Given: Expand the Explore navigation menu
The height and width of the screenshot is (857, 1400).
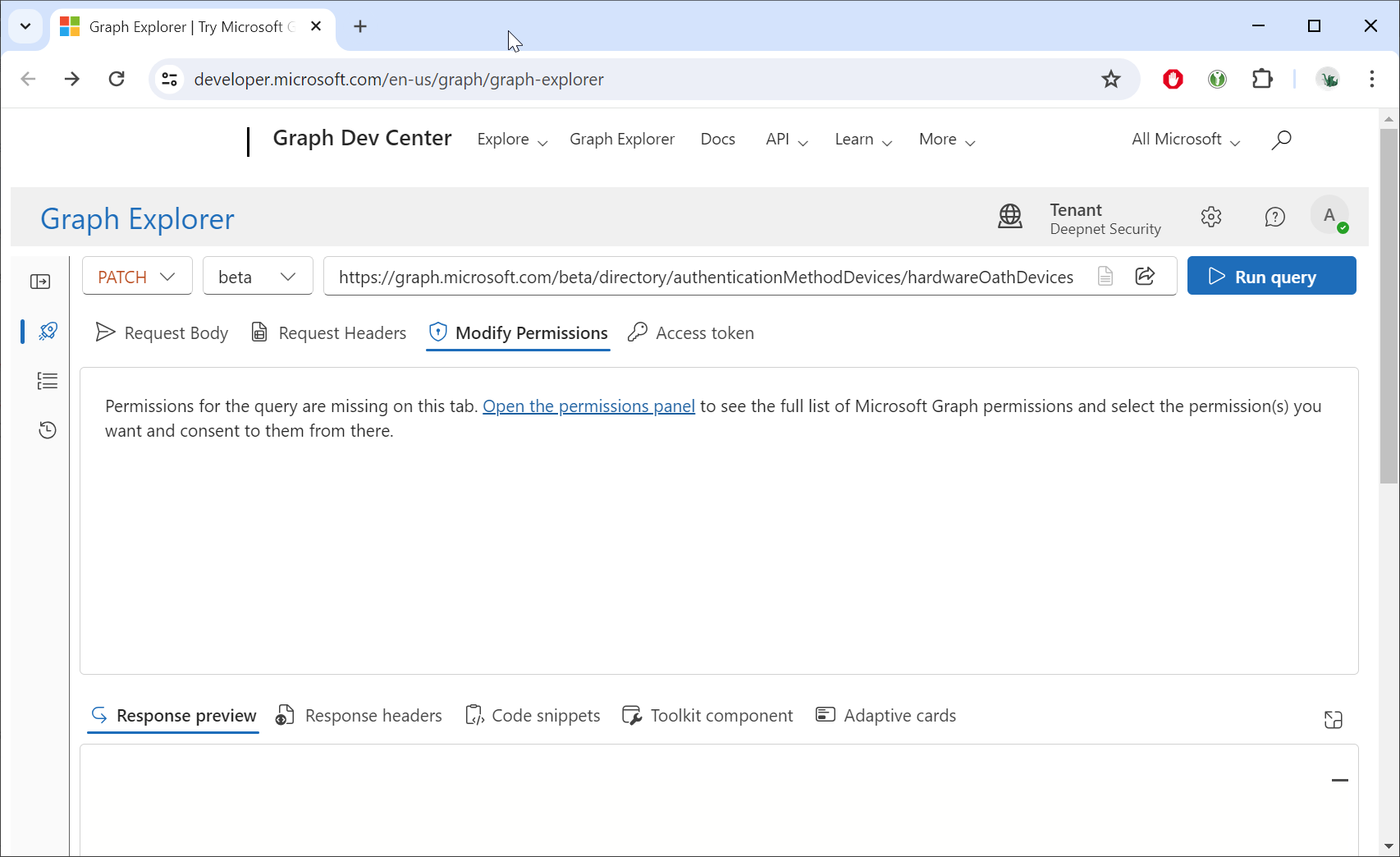Looking at the screenshot, I should pyautogui.click(x=512, y=140).
